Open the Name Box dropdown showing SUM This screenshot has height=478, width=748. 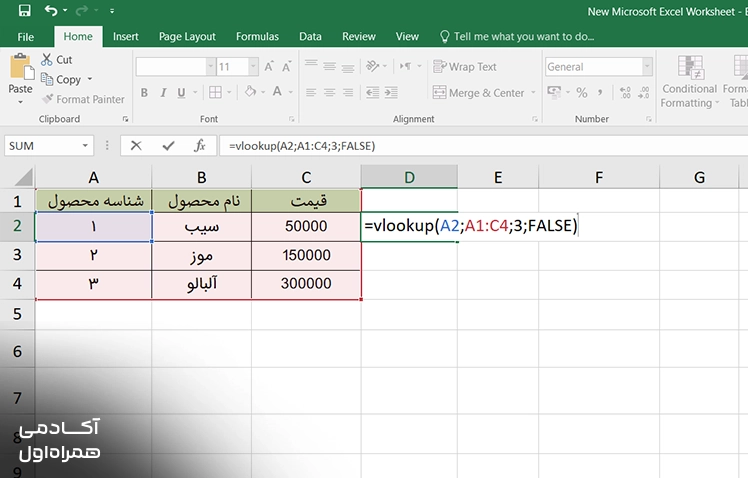point(85,145)
